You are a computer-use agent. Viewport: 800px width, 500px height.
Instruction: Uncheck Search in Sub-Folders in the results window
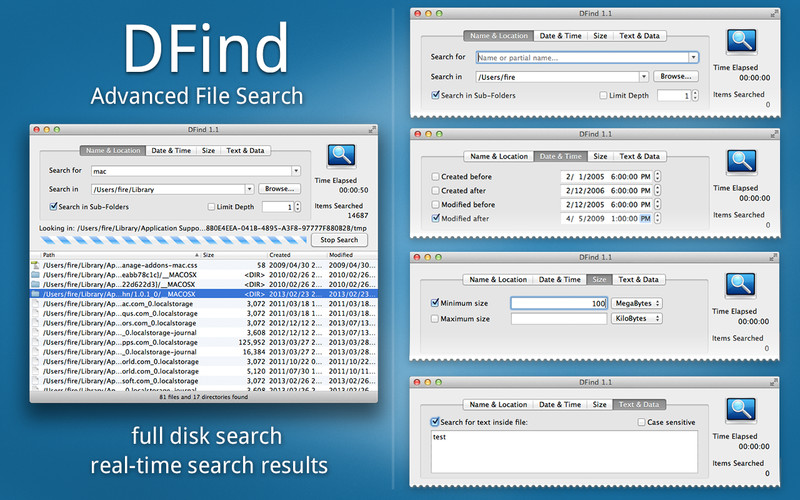53,207
